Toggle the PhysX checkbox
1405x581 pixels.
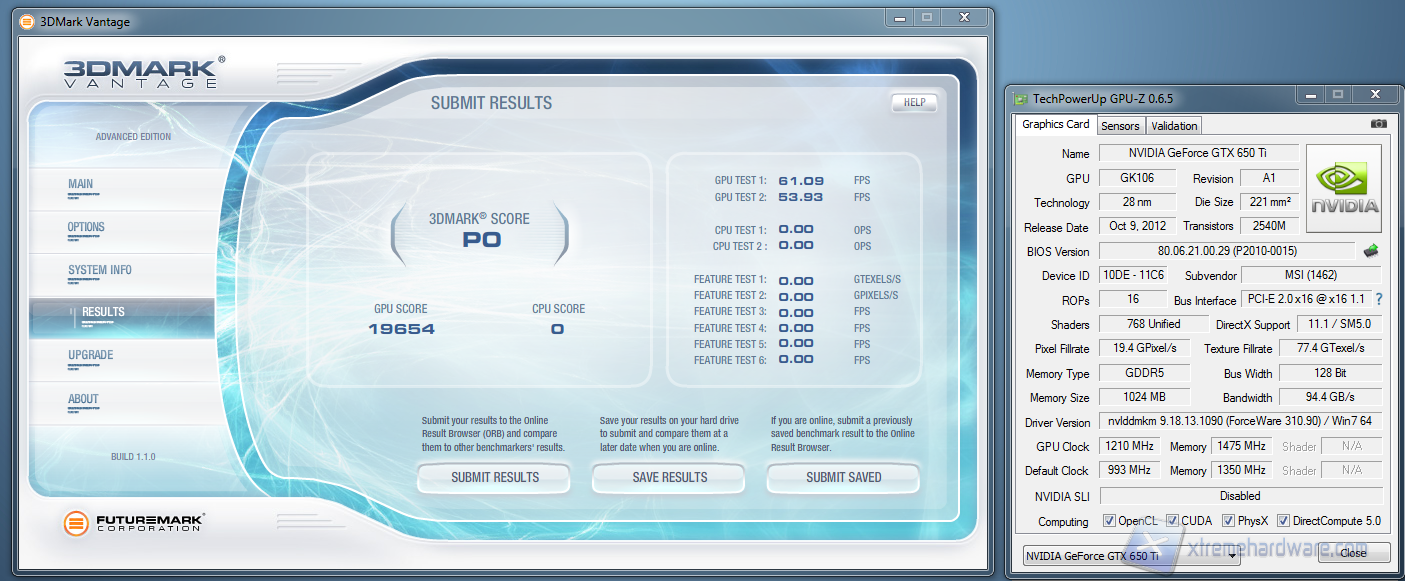click(1227, 521)
